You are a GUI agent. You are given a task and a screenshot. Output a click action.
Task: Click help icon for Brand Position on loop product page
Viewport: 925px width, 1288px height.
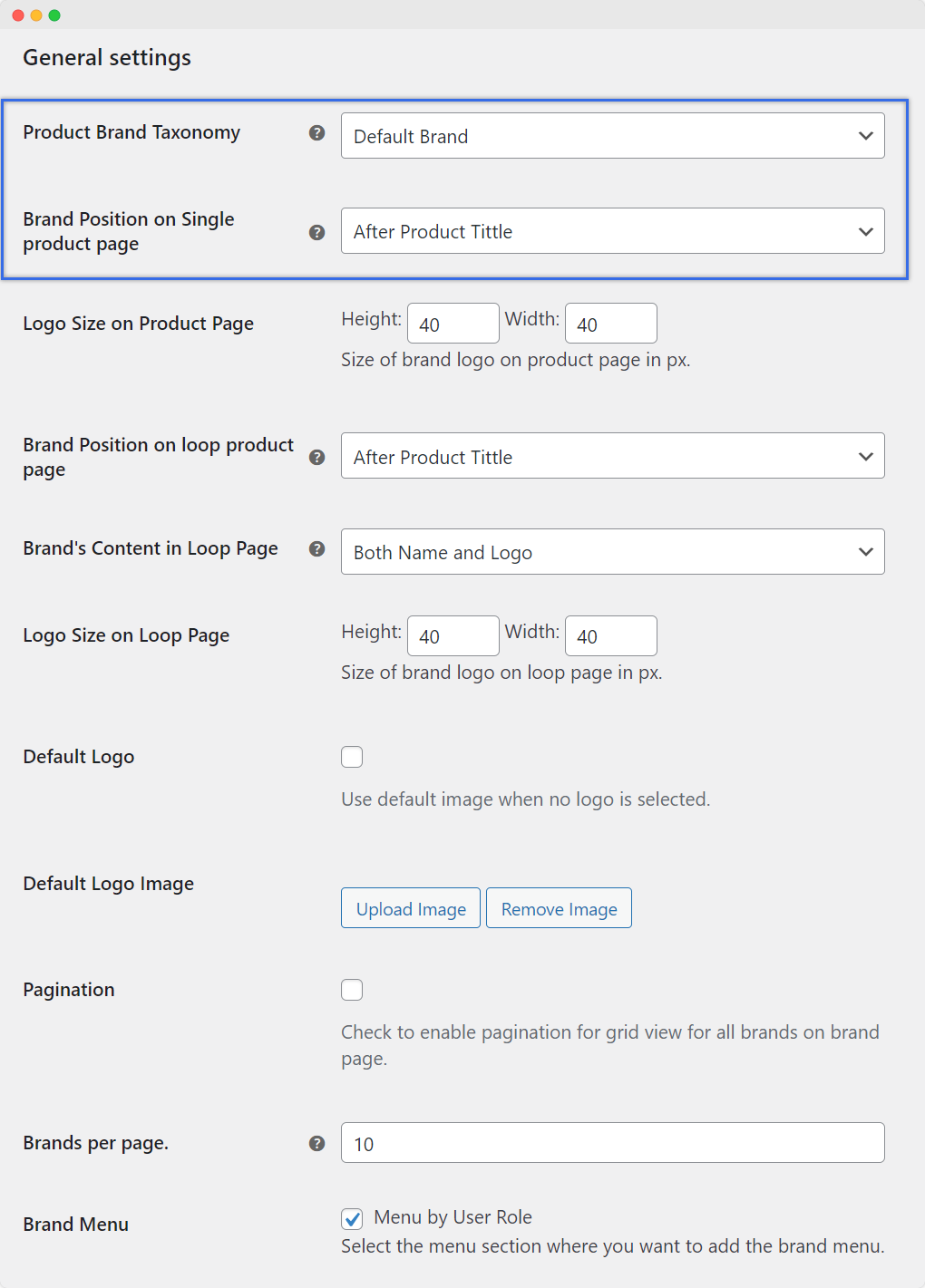click(316, 458)
